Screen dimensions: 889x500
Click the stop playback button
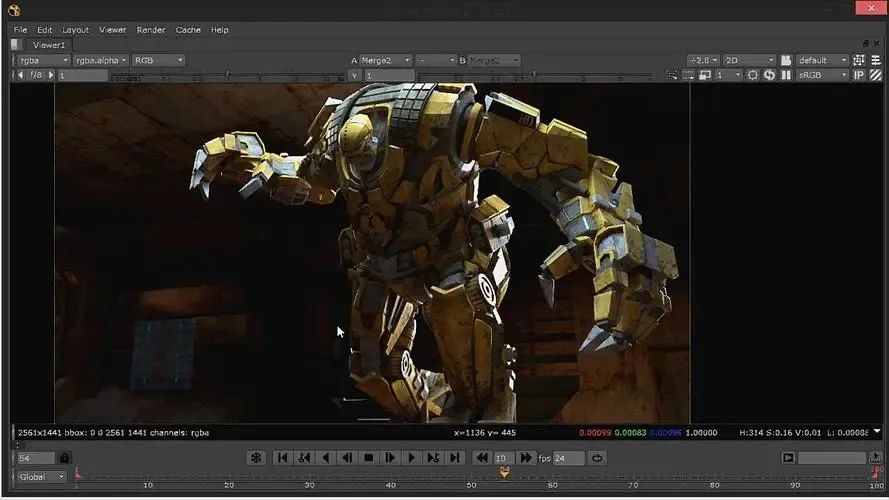[368, 458]
